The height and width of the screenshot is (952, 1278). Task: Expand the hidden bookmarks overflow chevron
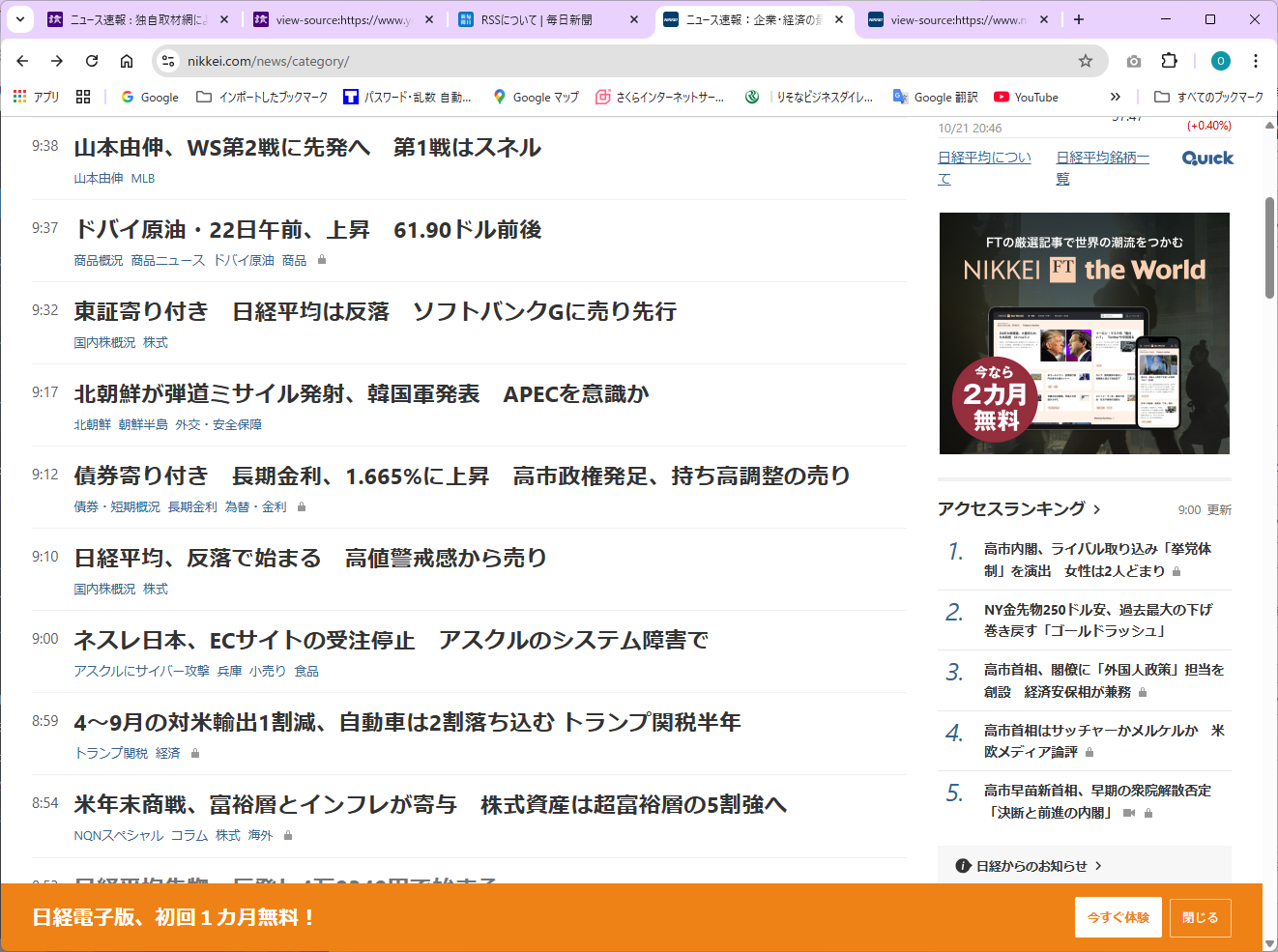[1115, 97]
